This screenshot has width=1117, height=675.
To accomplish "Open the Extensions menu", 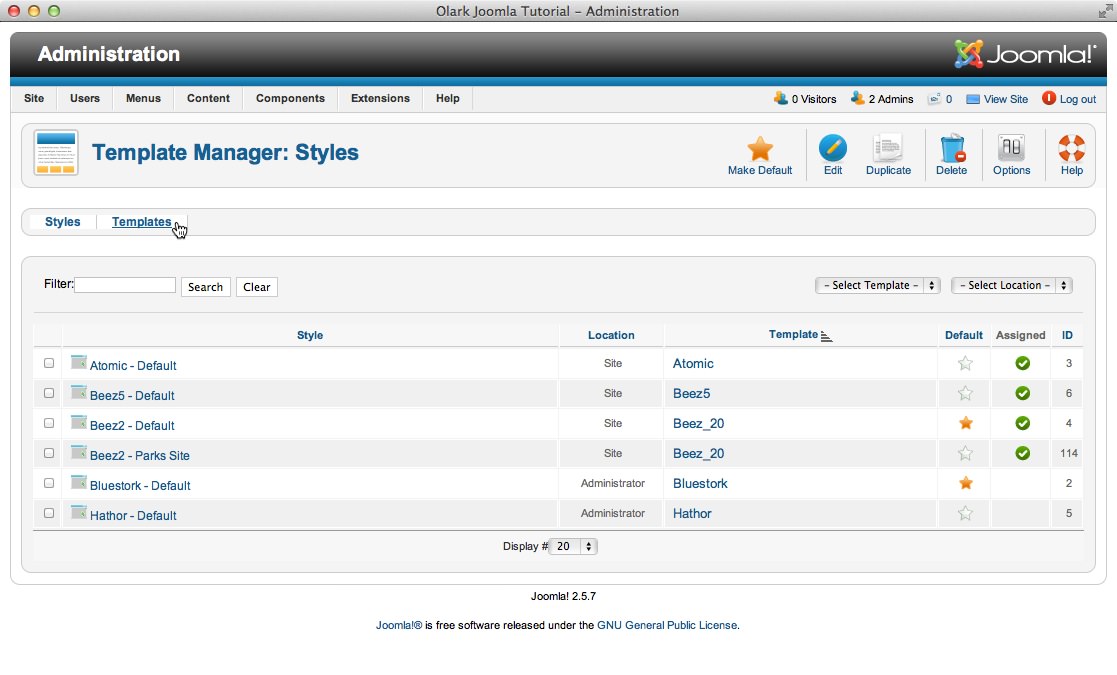I will coord(380,99).
